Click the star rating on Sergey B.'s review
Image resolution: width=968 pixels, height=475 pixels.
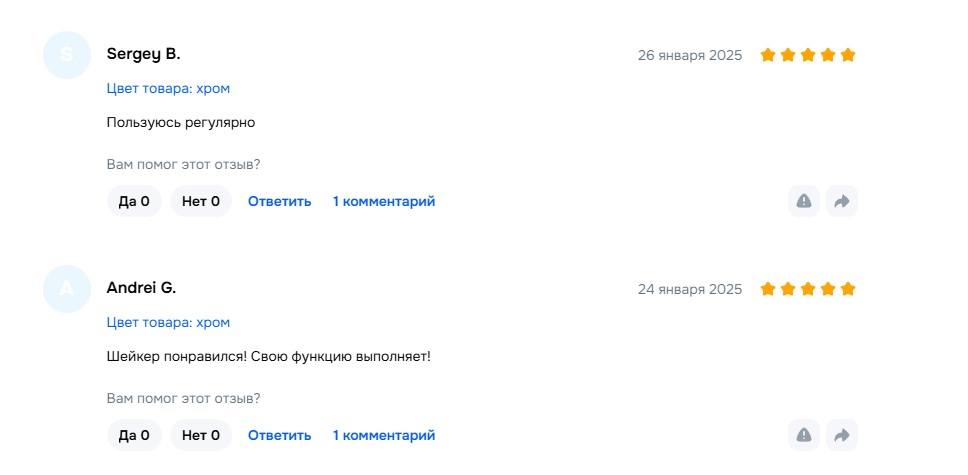pos(808,55)
